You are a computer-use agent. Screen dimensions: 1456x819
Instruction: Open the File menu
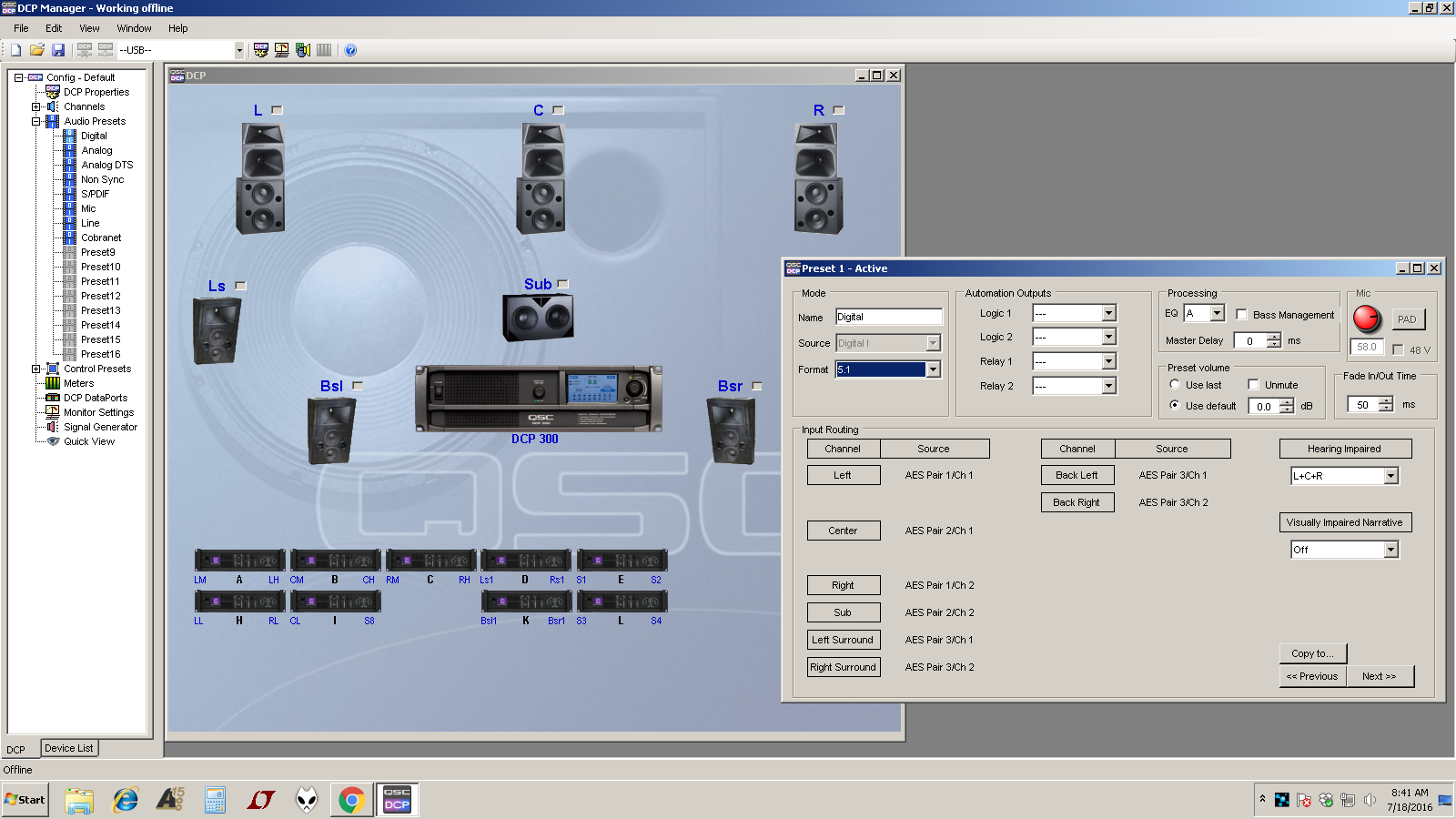pos(21,28)
